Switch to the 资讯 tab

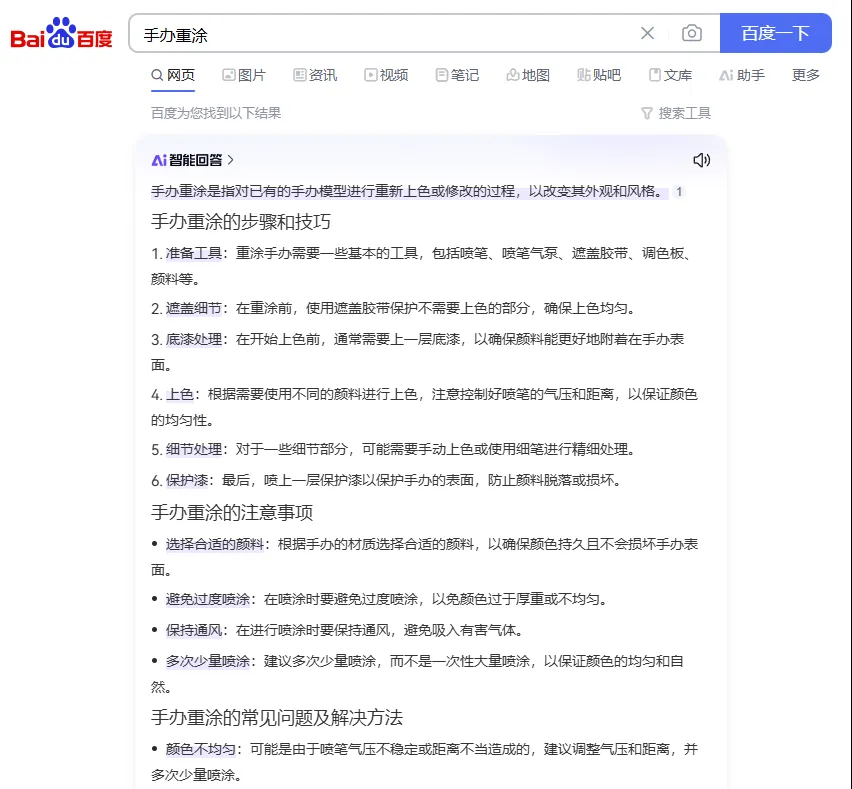[315, 75]
